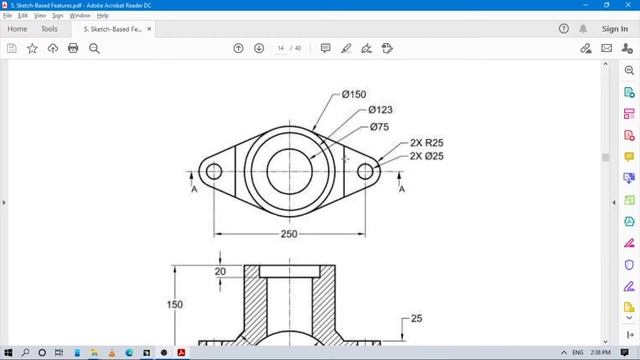Image resolution: width=640 pixels, height=360 pixels.
Task: Click the Save file icon
Action: [x=12, y=48]
